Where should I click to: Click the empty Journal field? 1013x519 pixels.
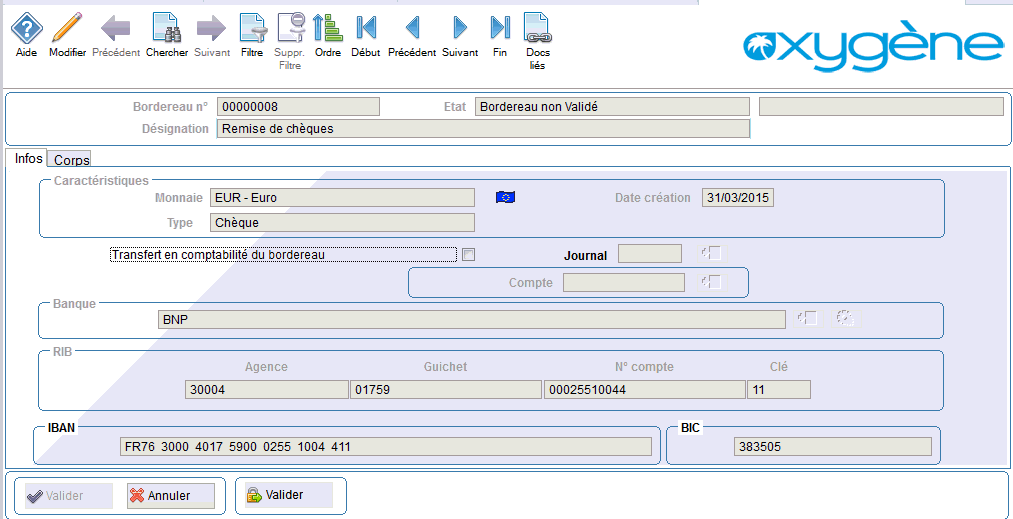[x=650, y=254]
